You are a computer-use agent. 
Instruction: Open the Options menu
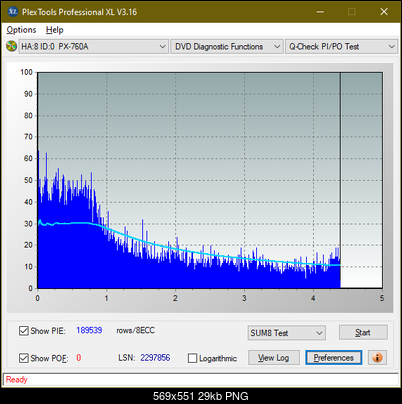21,30
